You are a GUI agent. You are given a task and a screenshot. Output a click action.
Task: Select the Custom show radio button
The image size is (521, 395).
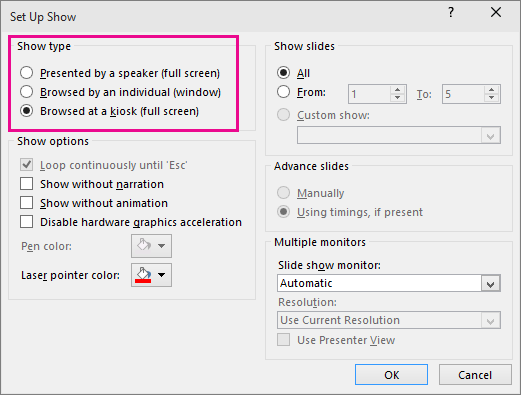pyautogui.click(x=283, y=115)
